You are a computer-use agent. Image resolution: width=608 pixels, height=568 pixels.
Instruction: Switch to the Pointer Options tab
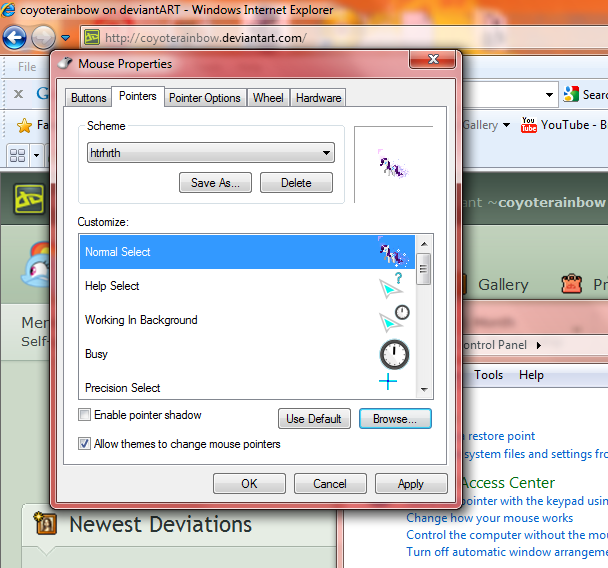(205, 98)
